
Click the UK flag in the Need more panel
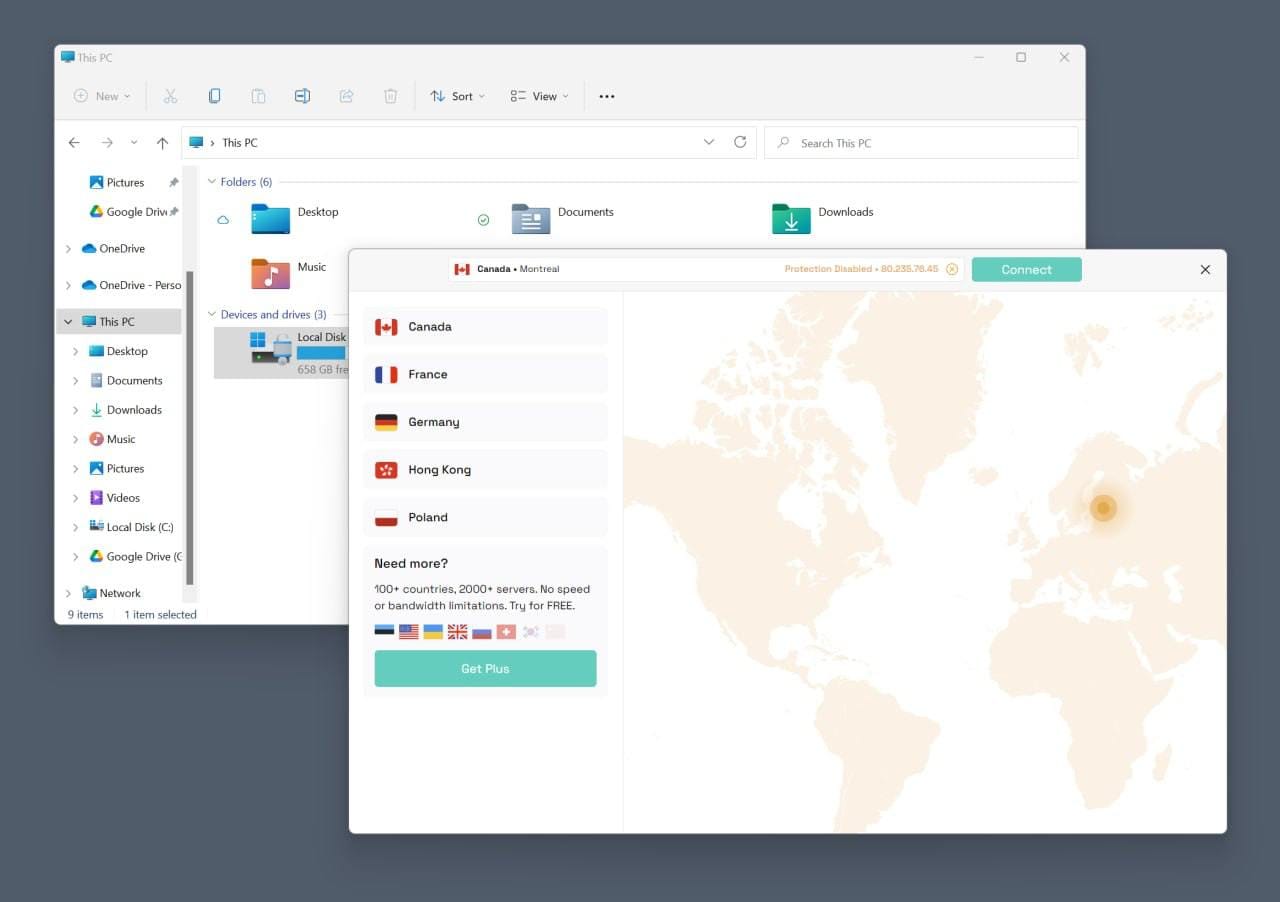click(457, 632)
